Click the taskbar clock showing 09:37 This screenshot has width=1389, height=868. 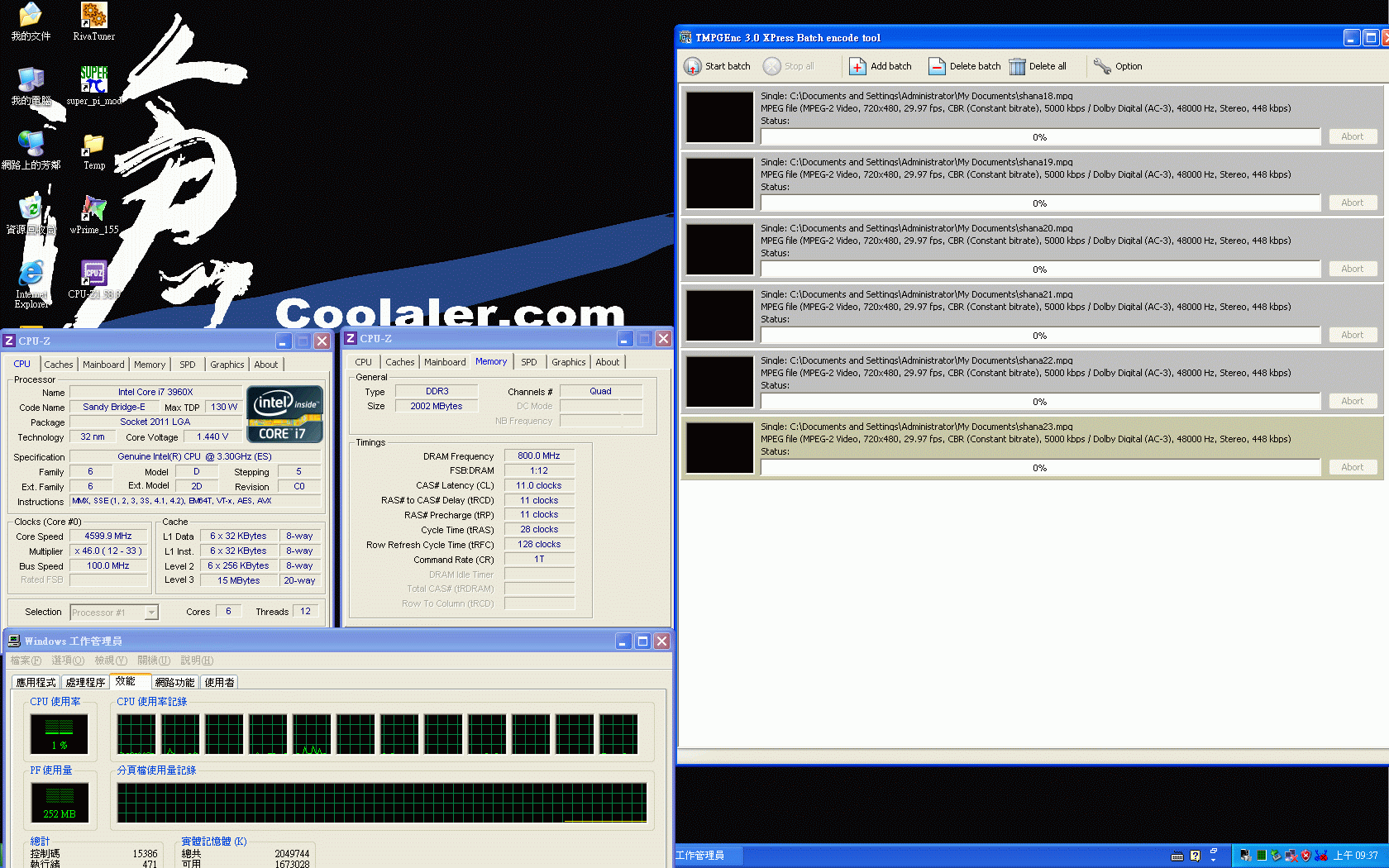[1356, 856]
